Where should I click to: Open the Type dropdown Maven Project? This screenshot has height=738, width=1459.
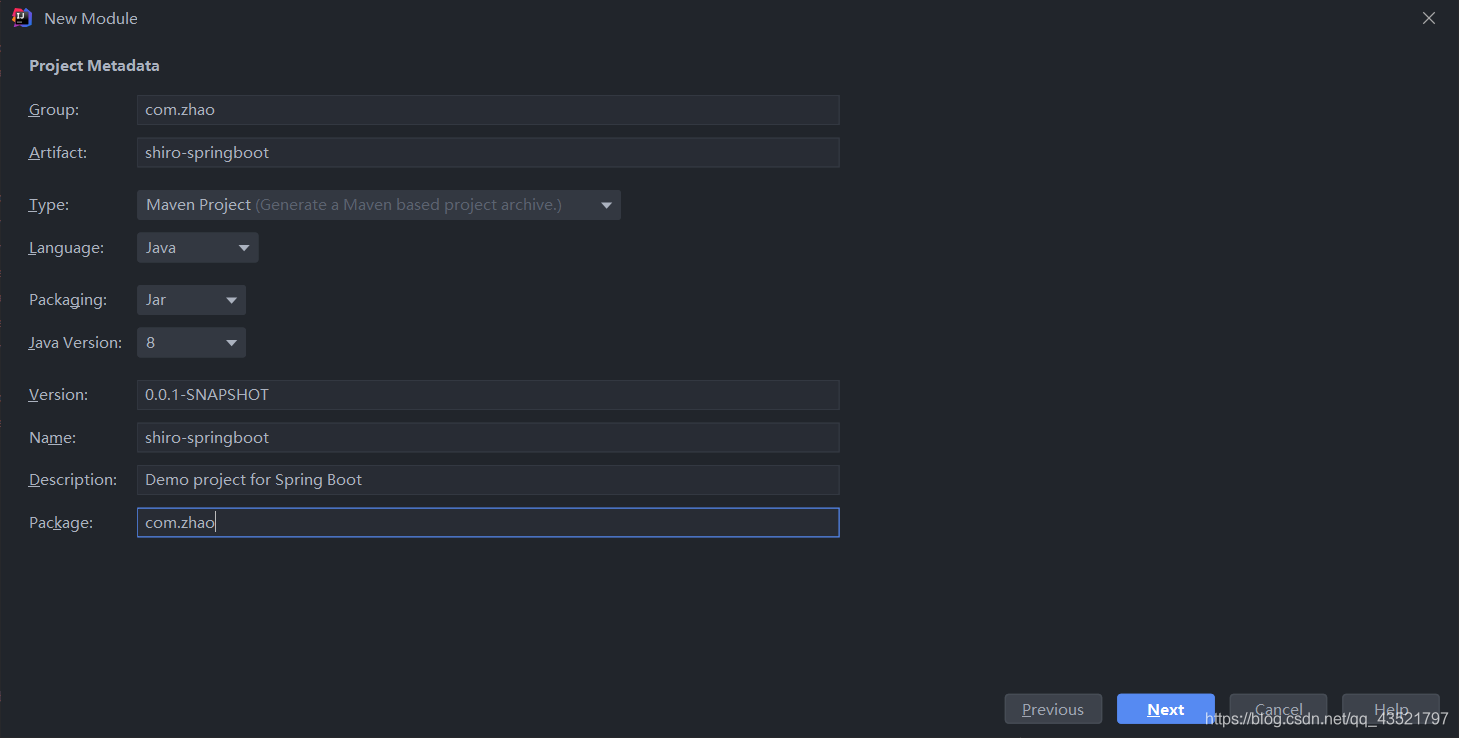tap(379, 205)
